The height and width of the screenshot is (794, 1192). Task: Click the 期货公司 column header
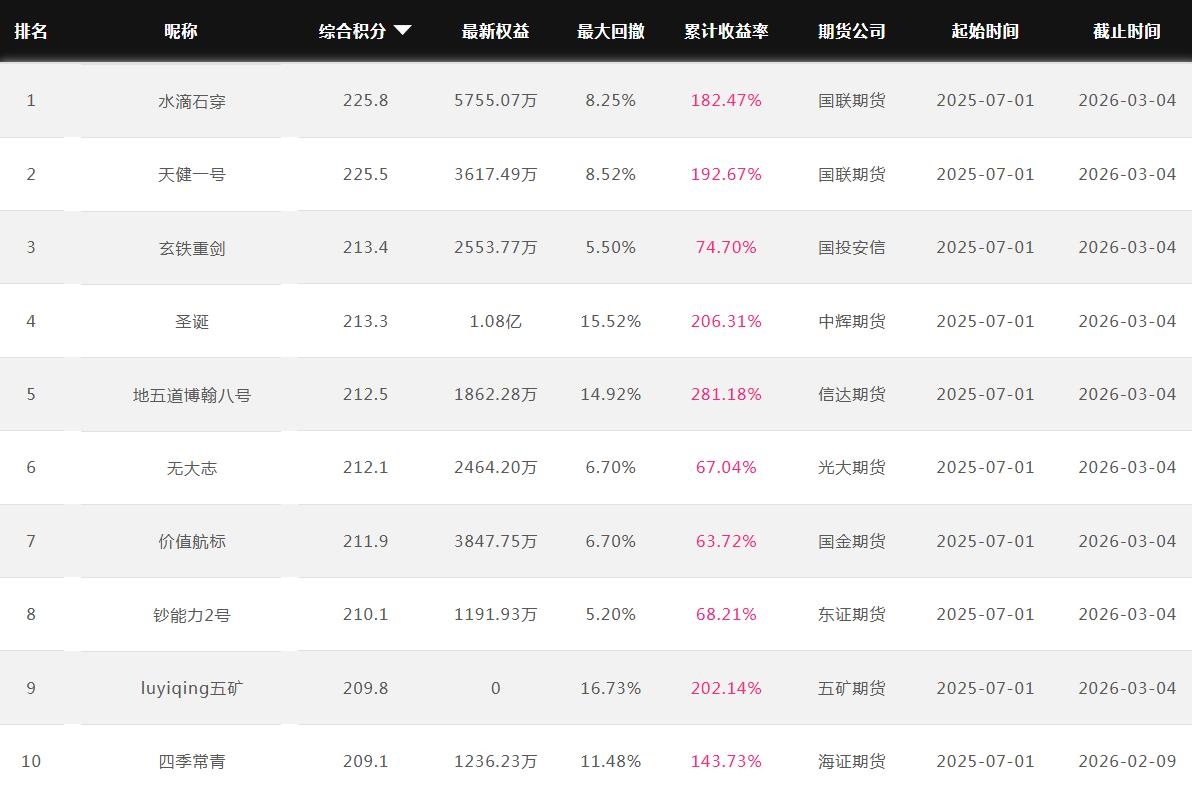pos(851,31)
